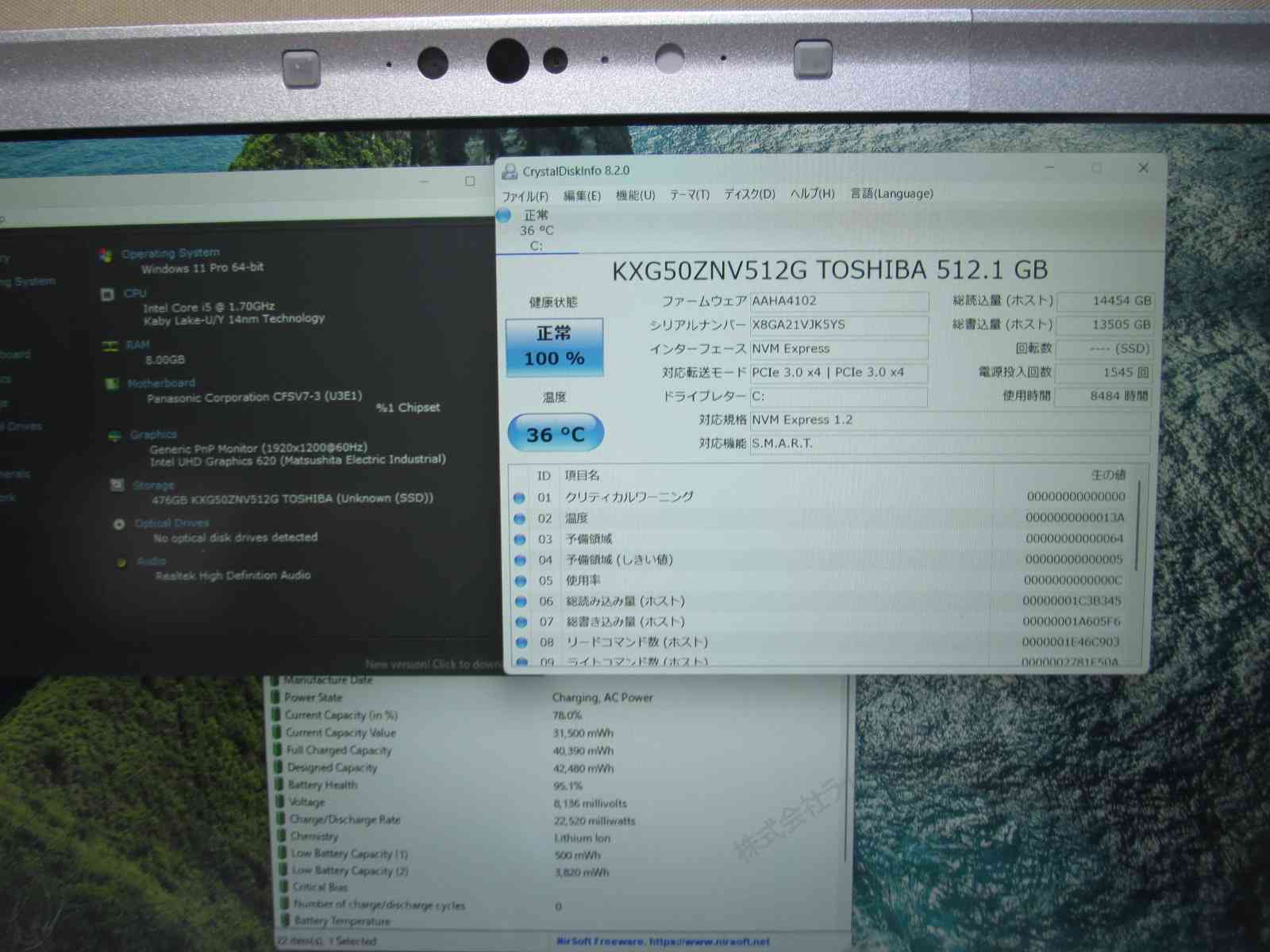Click the RAM icon in Speccy summary
The width and height of the screenshot is (1270, 952).
(x=110, y=345)
